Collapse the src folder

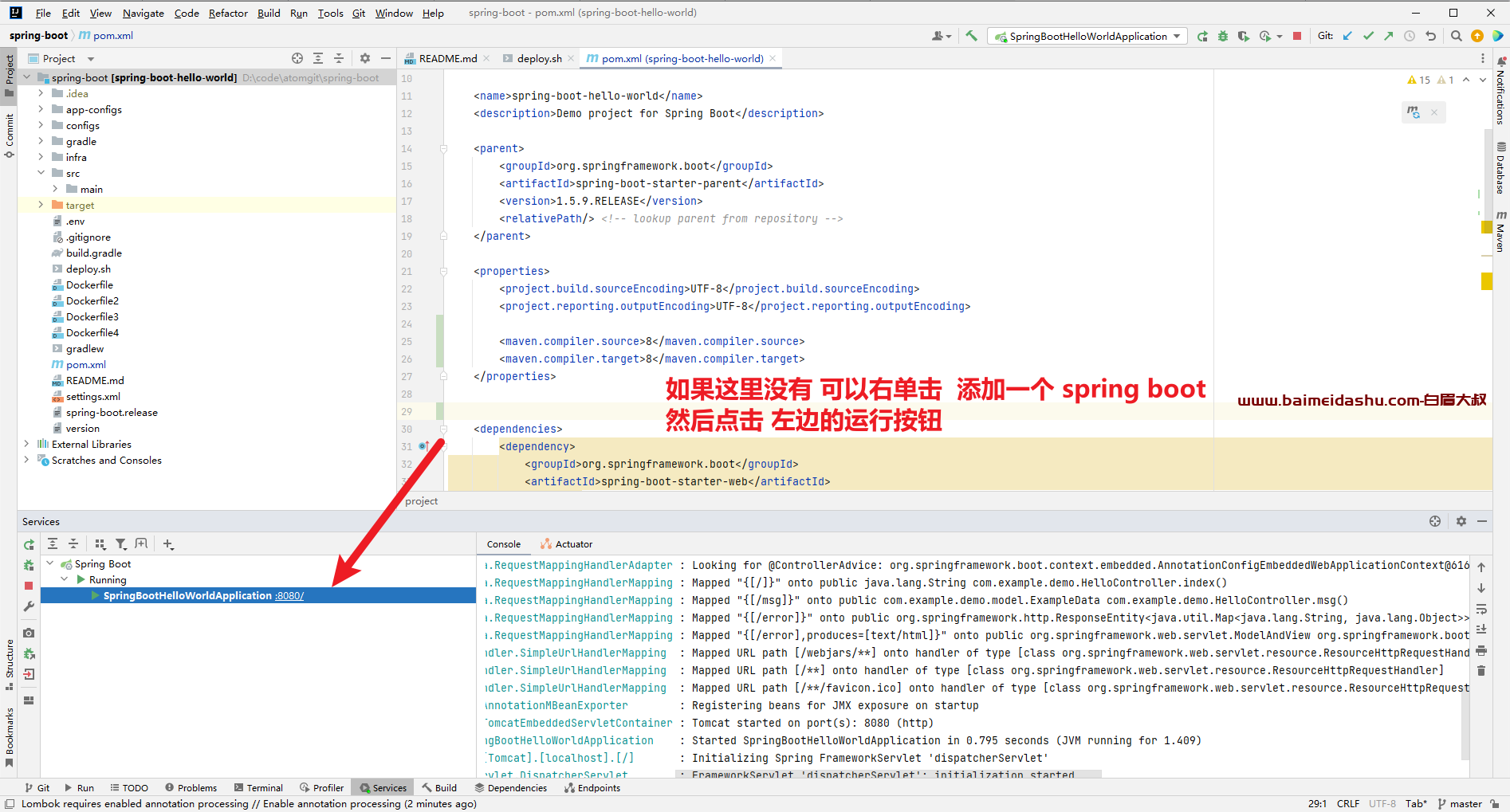point(41,173)
